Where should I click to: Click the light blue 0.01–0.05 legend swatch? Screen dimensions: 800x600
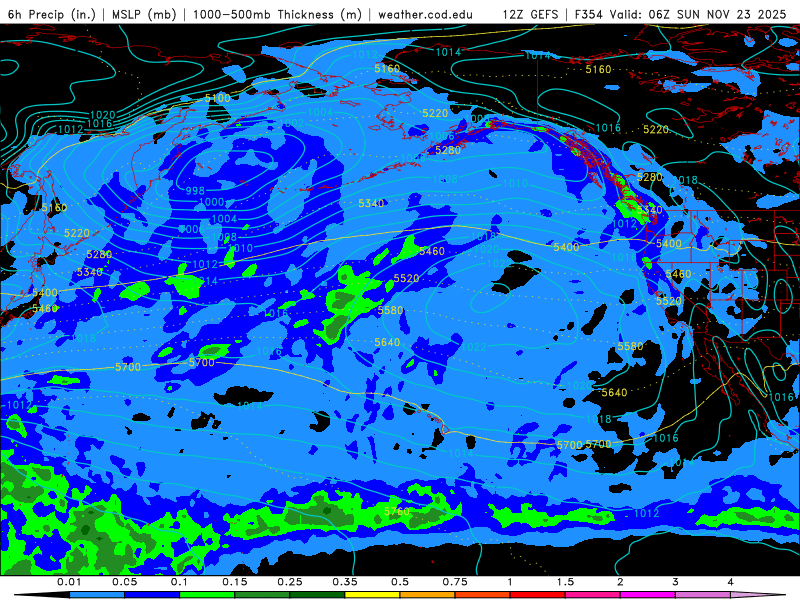coord(97,595)
